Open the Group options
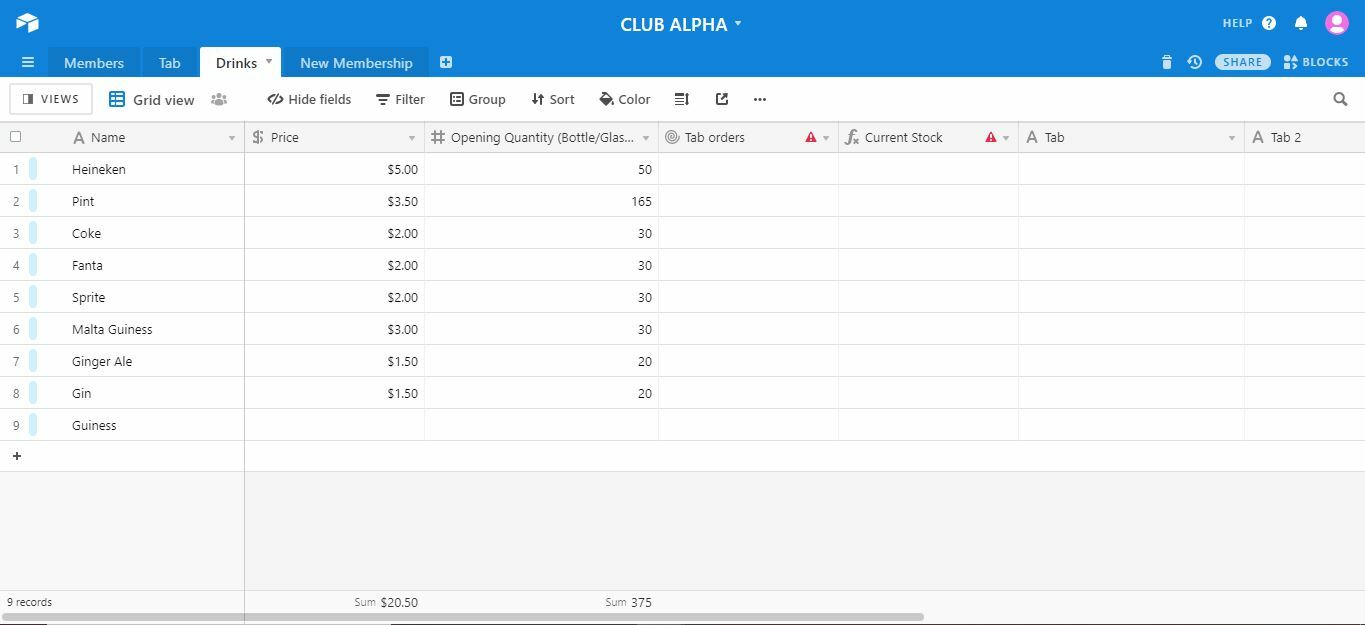 click(477, 99)
